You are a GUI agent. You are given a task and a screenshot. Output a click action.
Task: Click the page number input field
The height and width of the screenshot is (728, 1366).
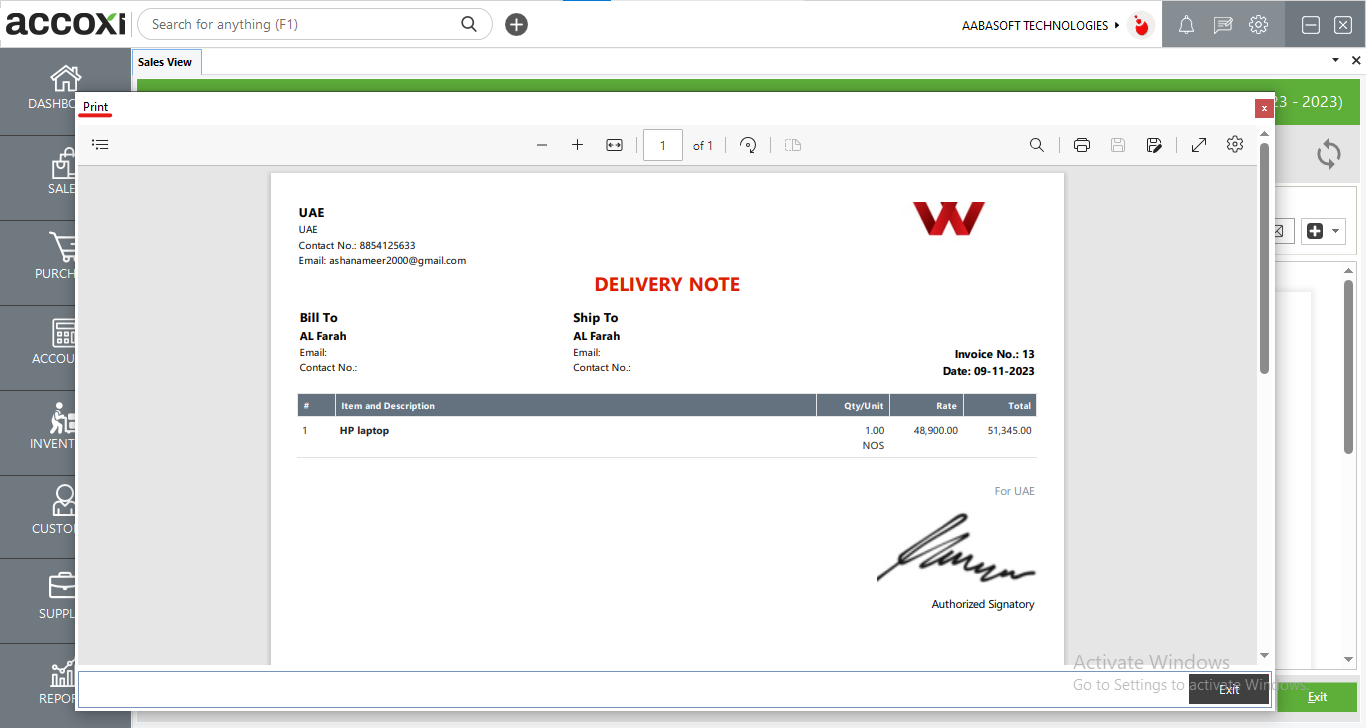662,144
